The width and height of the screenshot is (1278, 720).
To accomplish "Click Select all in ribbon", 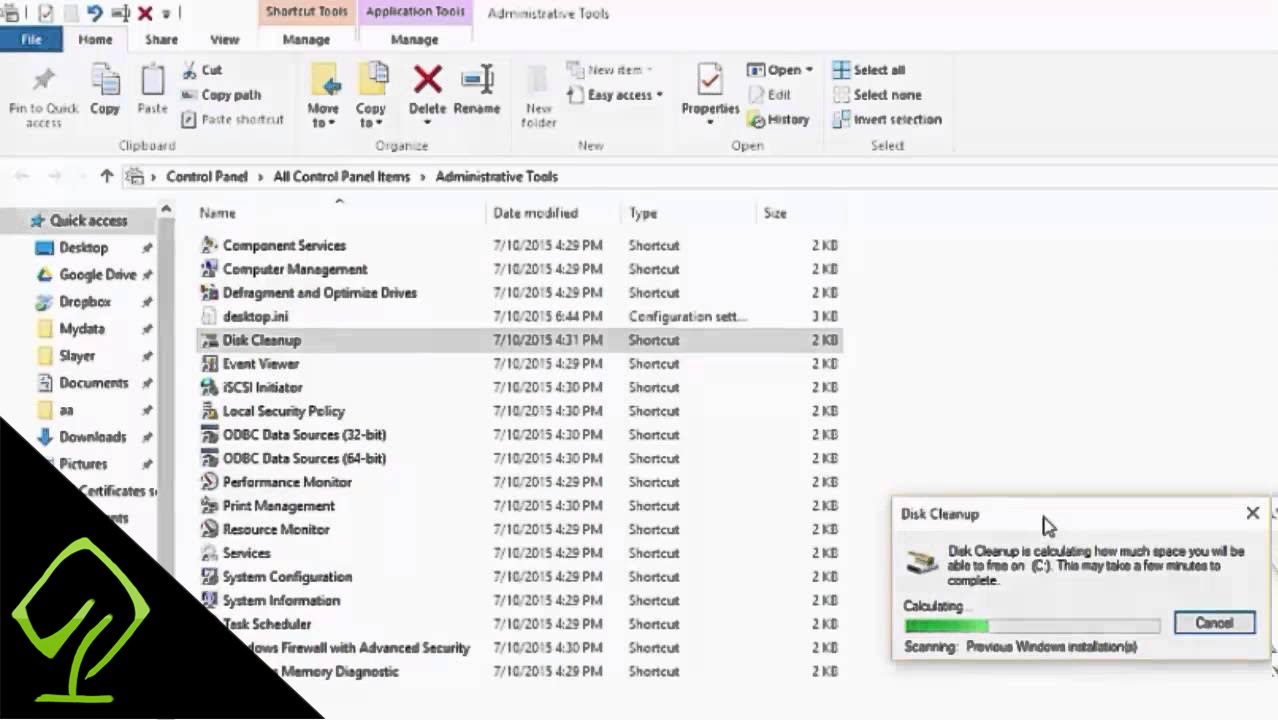I will click(868, 70).
